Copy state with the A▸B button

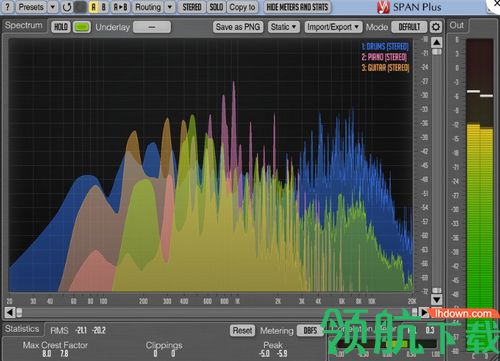pos(120,7)
